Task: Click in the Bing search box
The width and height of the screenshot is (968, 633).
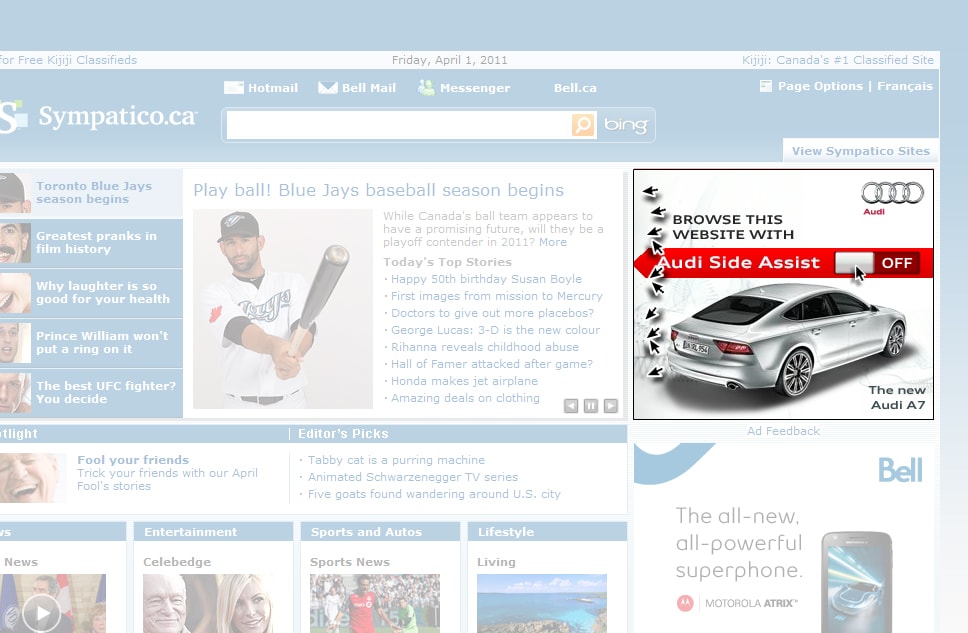Action: (399, 125)
